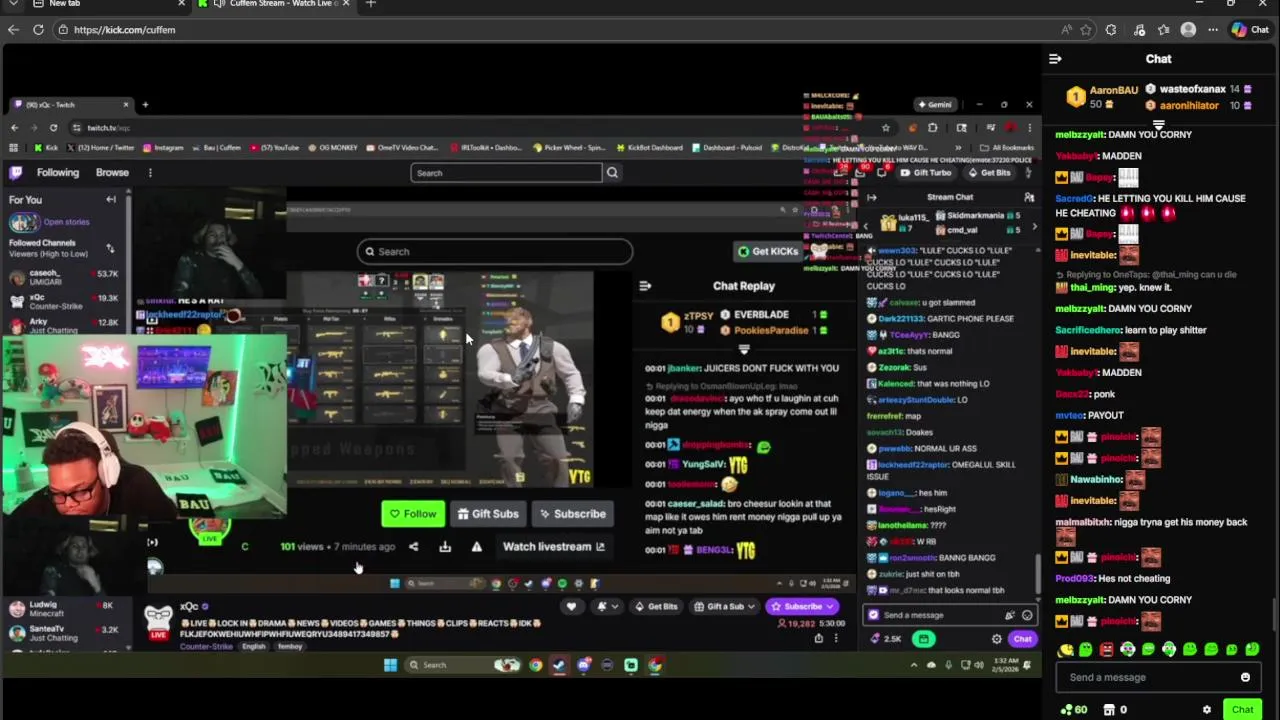Twitch more options dots beside Browse
Image resolution: width=1280 pixels, height=720 pixels.
[150, 173]
